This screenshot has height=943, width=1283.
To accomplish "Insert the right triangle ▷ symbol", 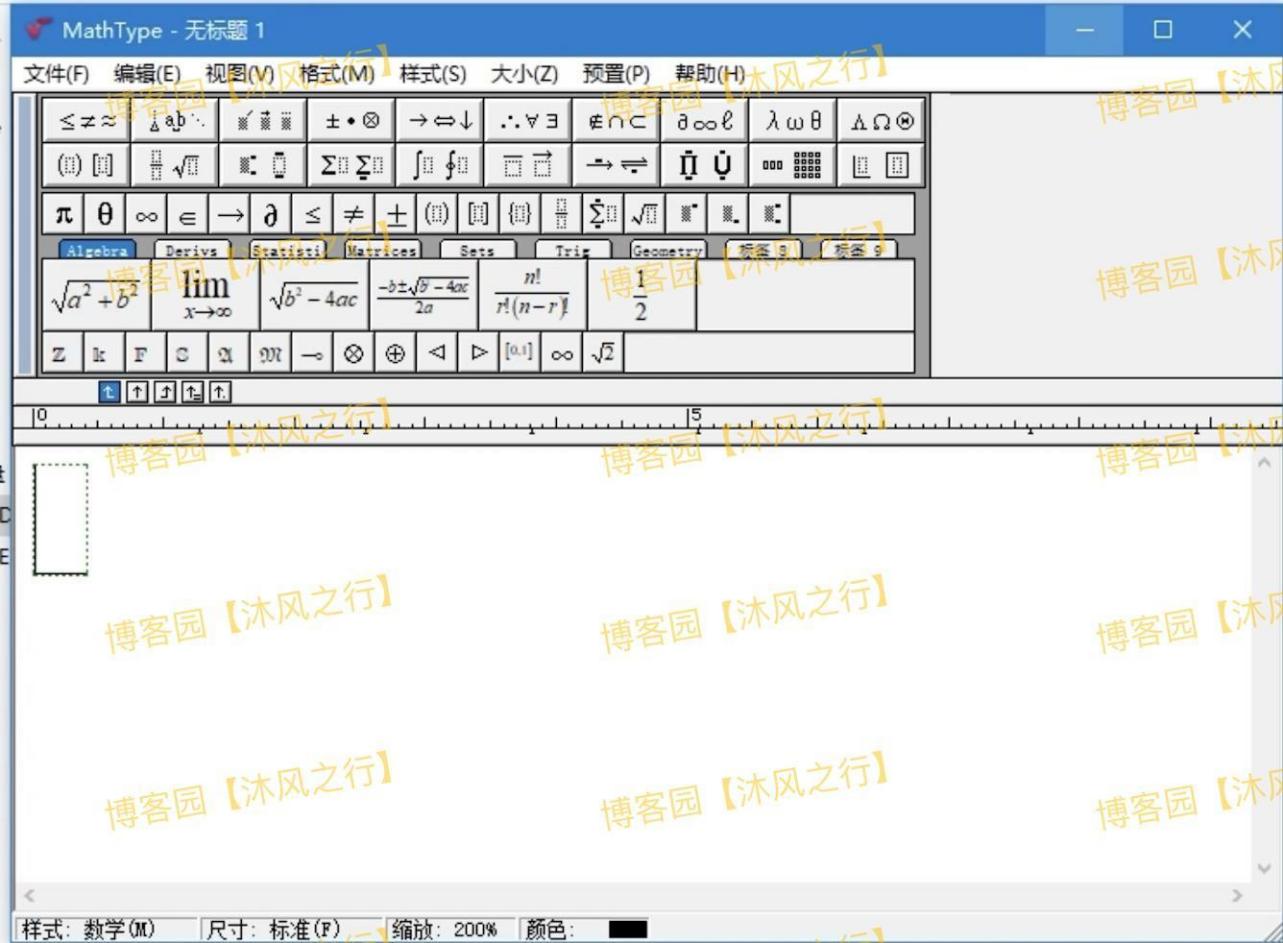I will click(478, 353).
